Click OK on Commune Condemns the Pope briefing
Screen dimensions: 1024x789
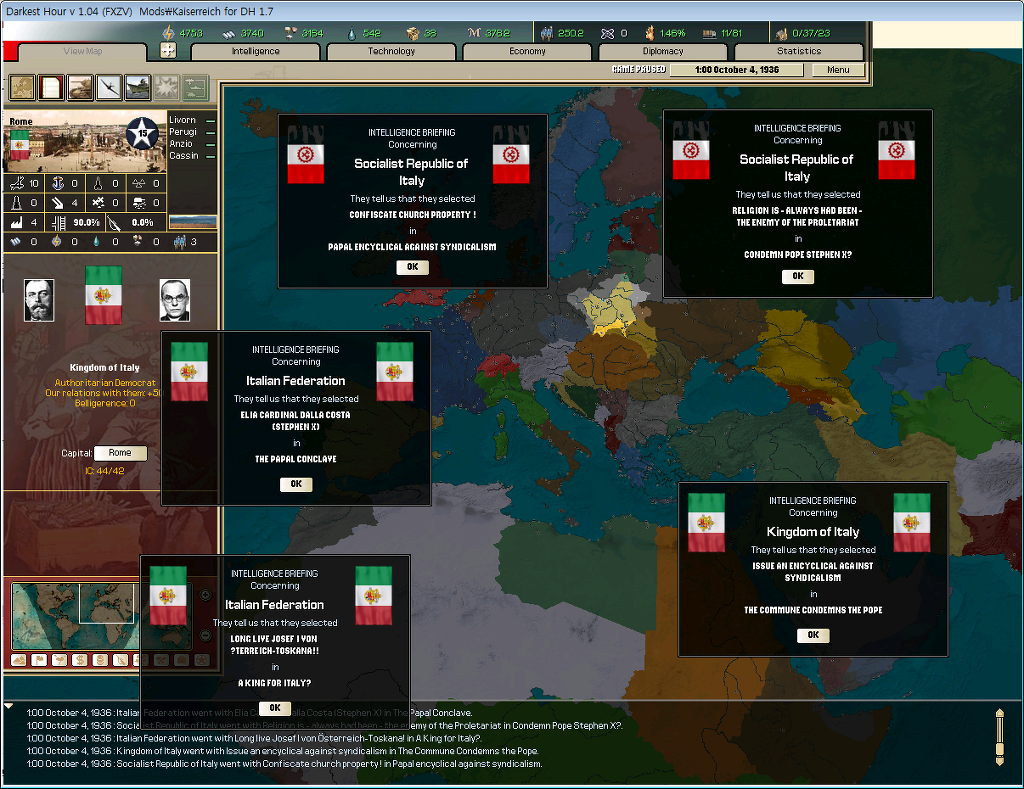click(x=813, y=635)
